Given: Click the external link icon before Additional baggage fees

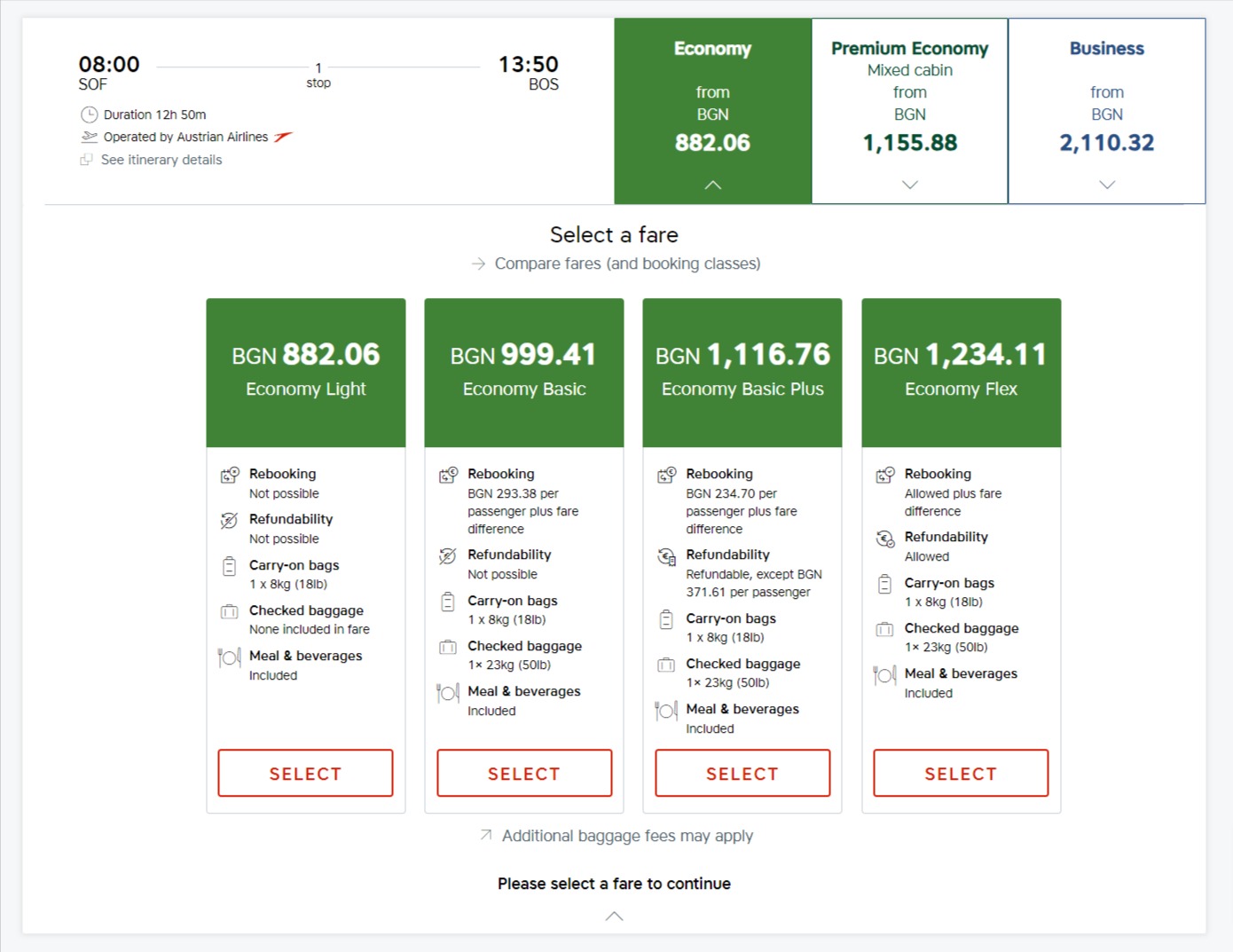Looking at the screenshot, I should point(486,835).
